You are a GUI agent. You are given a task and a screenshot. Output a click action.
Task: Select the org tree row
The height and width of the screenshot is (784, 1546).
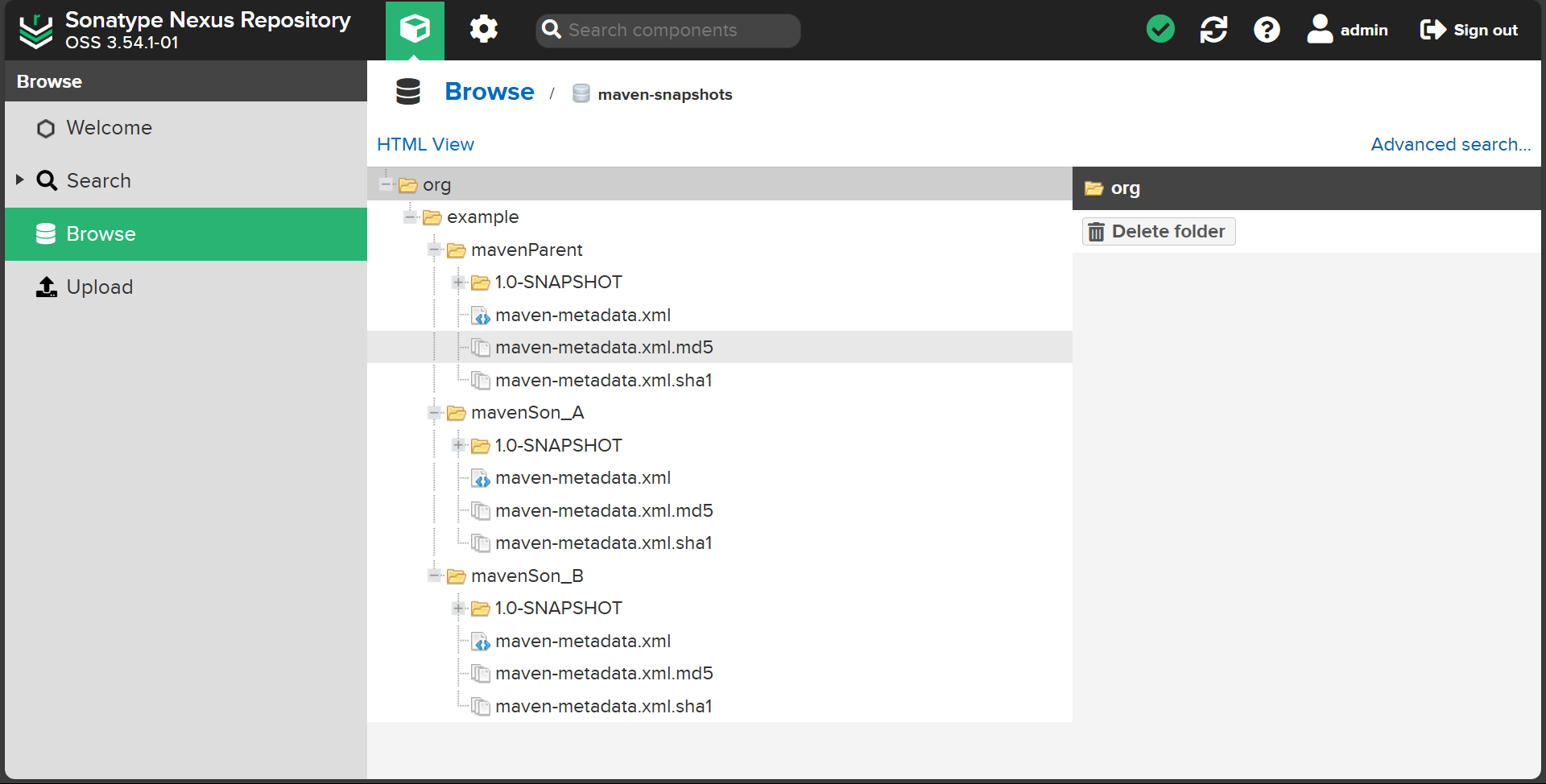click(720, 185)
